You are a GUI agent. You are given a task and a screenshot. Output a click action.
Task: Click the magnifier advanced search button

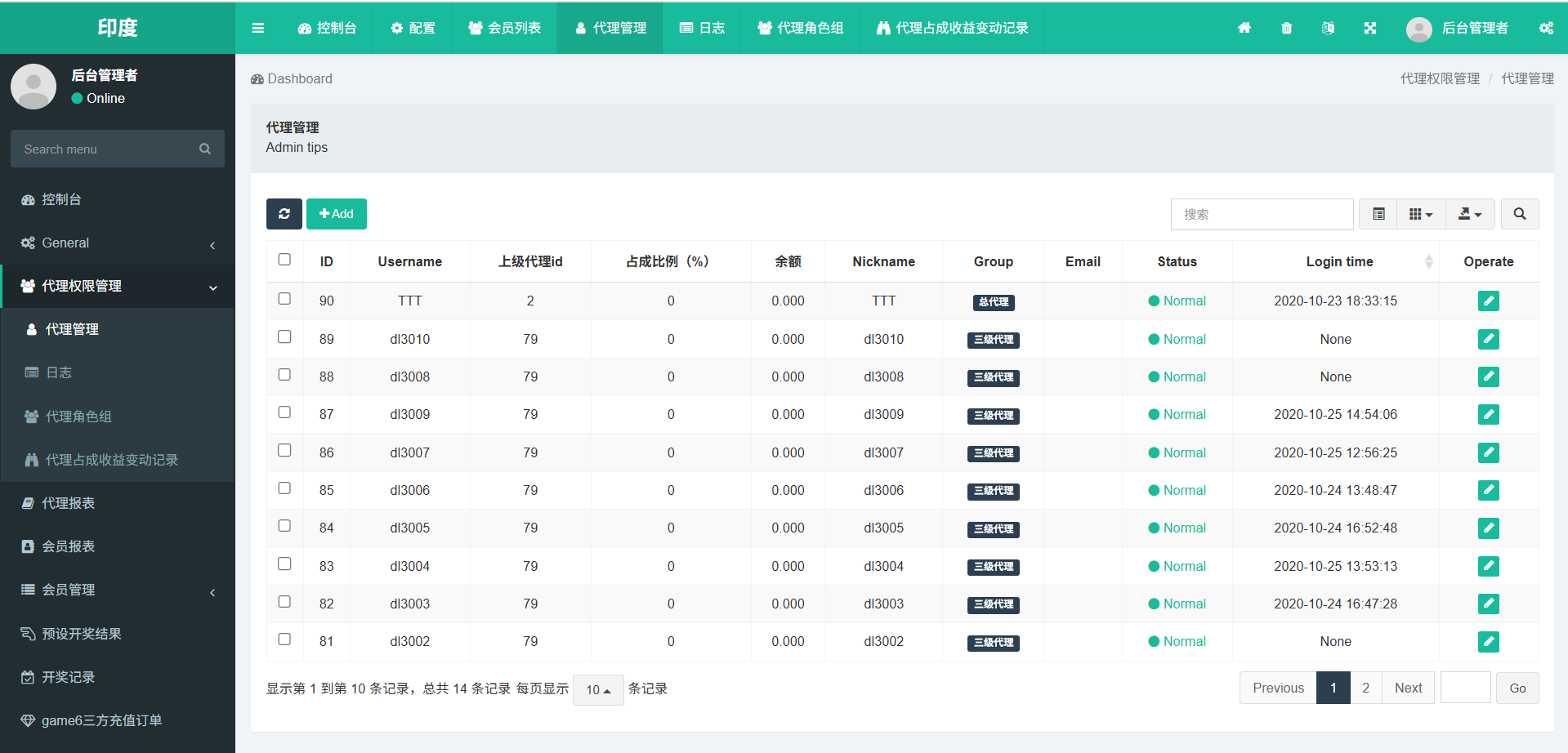coord(1520,214)
